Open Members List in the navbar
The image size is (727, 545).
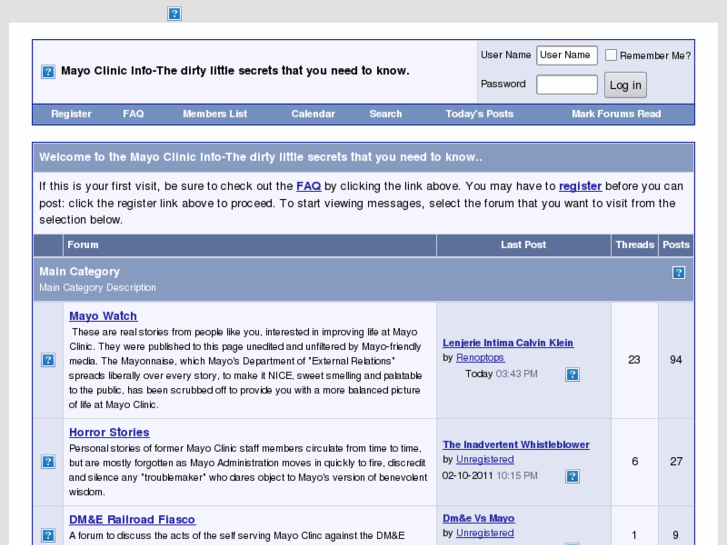[x=214, y=114]
